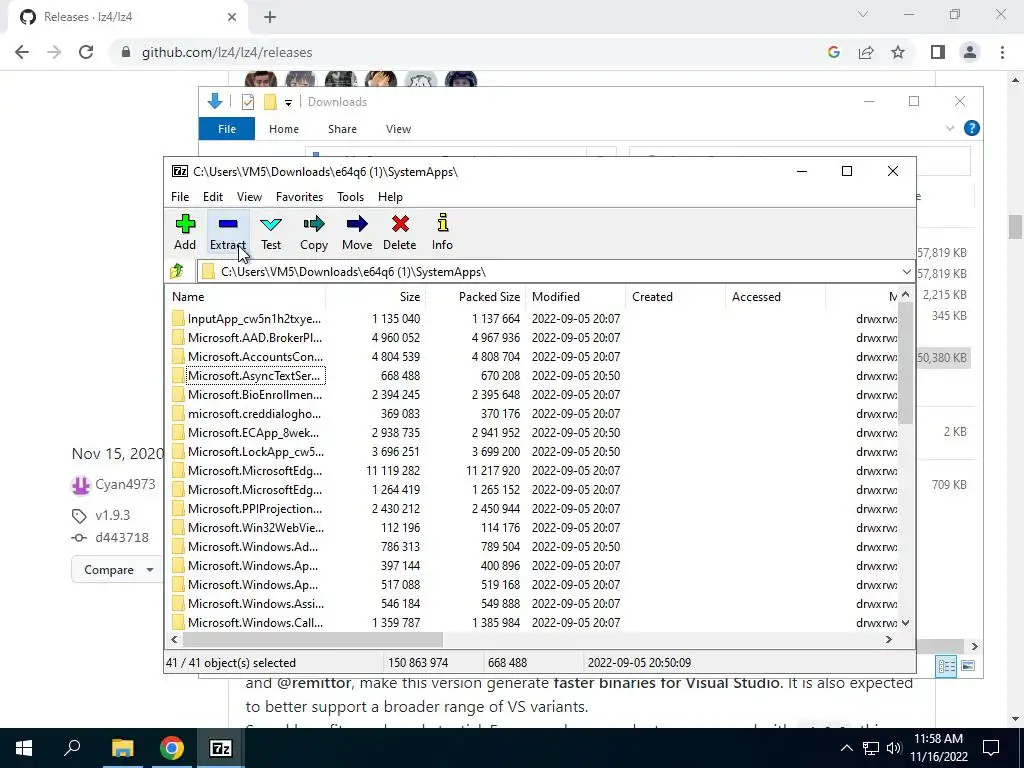
Task: Open the Share tab in Downloads Explorer window
Action: tap(342, 129)
